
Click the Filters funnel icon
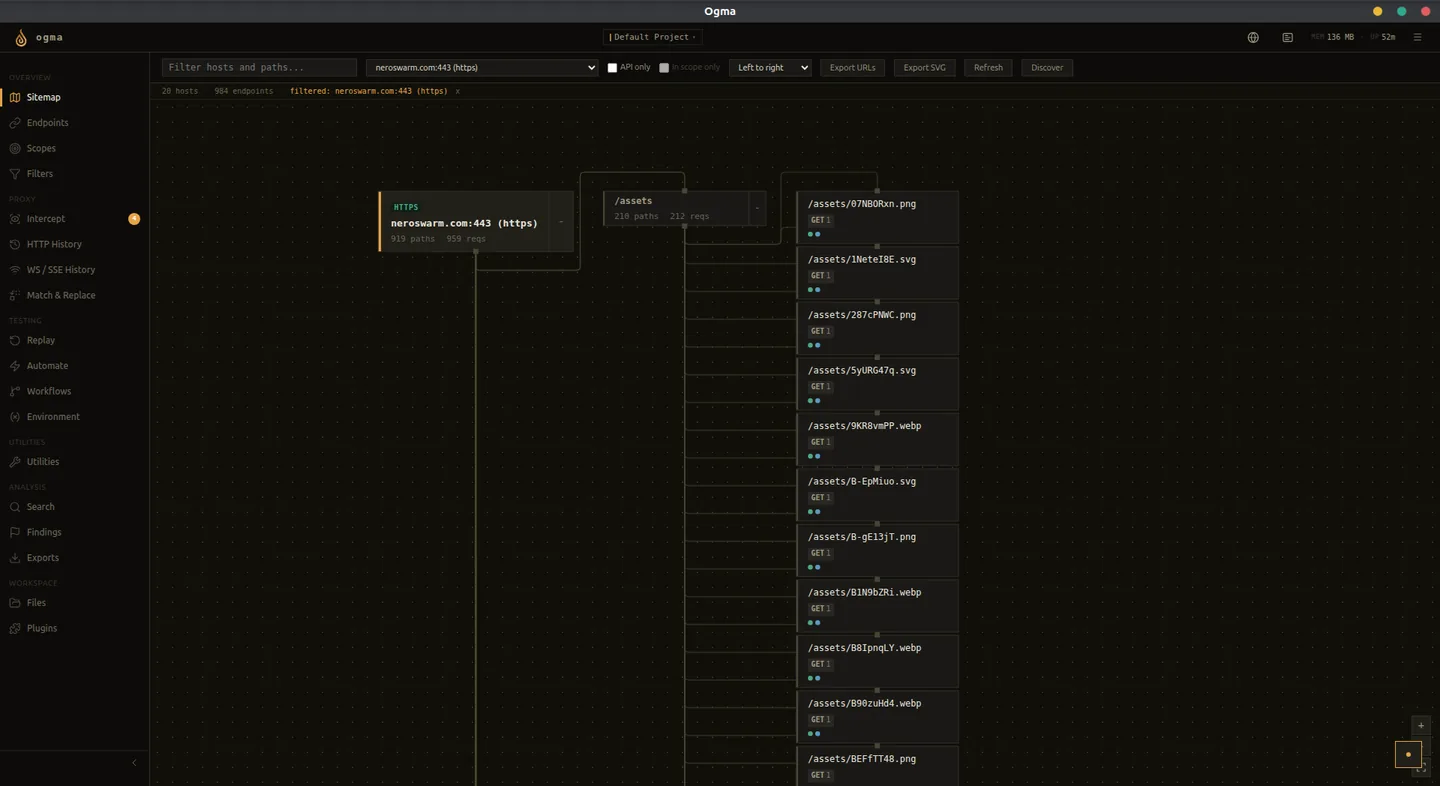click(15, 174)
